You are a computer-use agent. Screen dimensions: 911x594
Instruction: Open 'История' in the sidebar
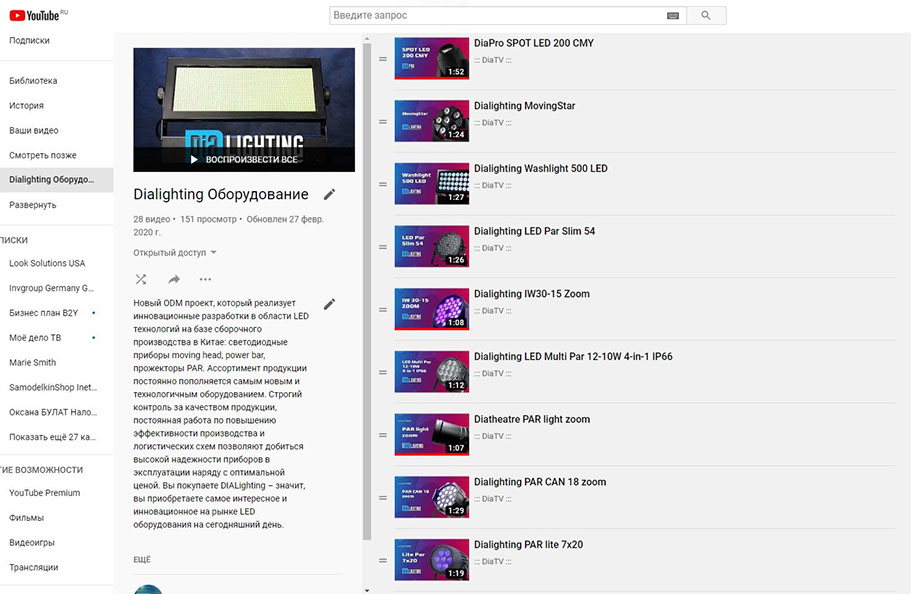[26, 106]
